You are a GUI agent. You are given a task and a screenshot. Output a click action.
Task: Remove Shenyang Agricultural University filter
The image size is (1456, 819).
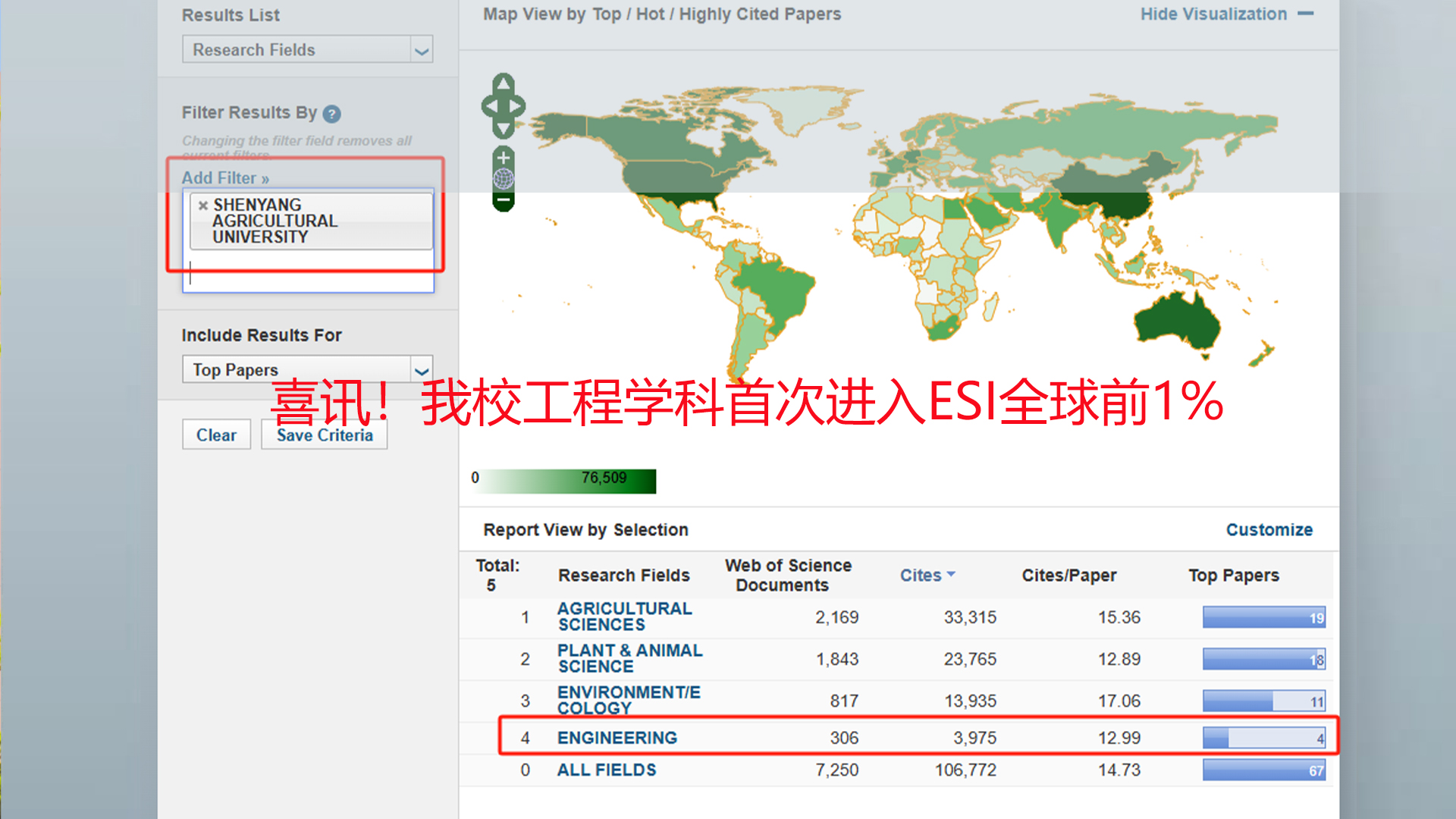point(202,206)
